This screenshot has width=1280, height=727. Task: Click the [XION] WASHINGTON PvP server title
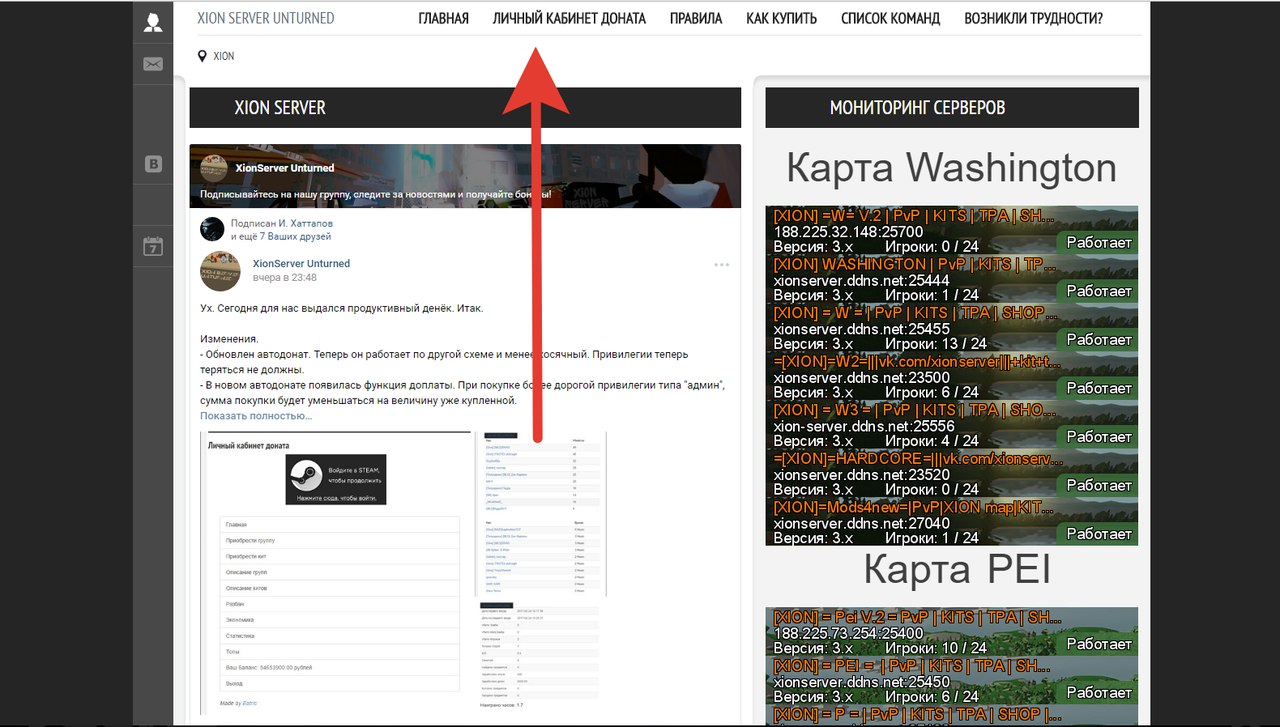[x=914, y=265]
